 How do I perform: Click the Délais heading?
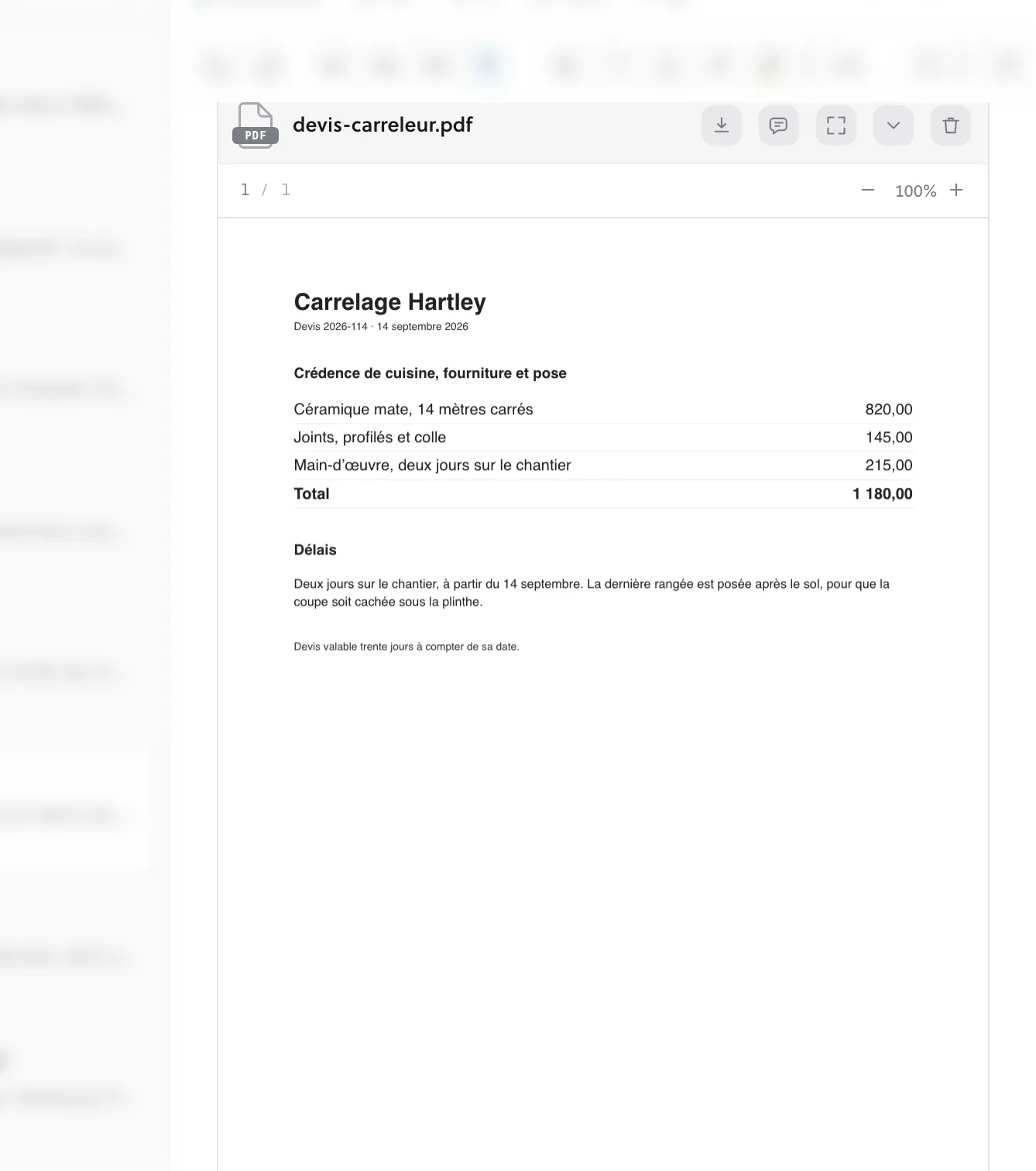tap(315, 550)
